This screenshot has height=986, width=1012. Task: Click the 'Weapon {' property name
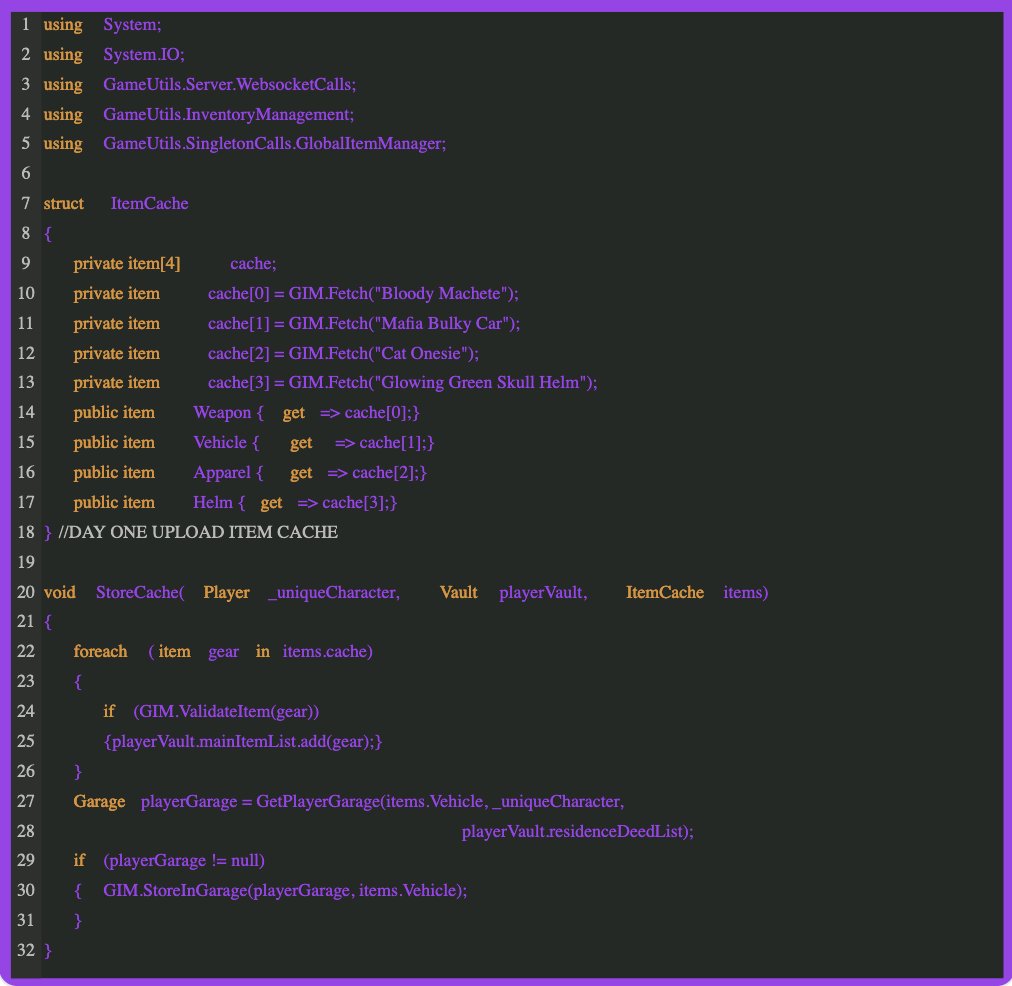(x=228, y=412)
